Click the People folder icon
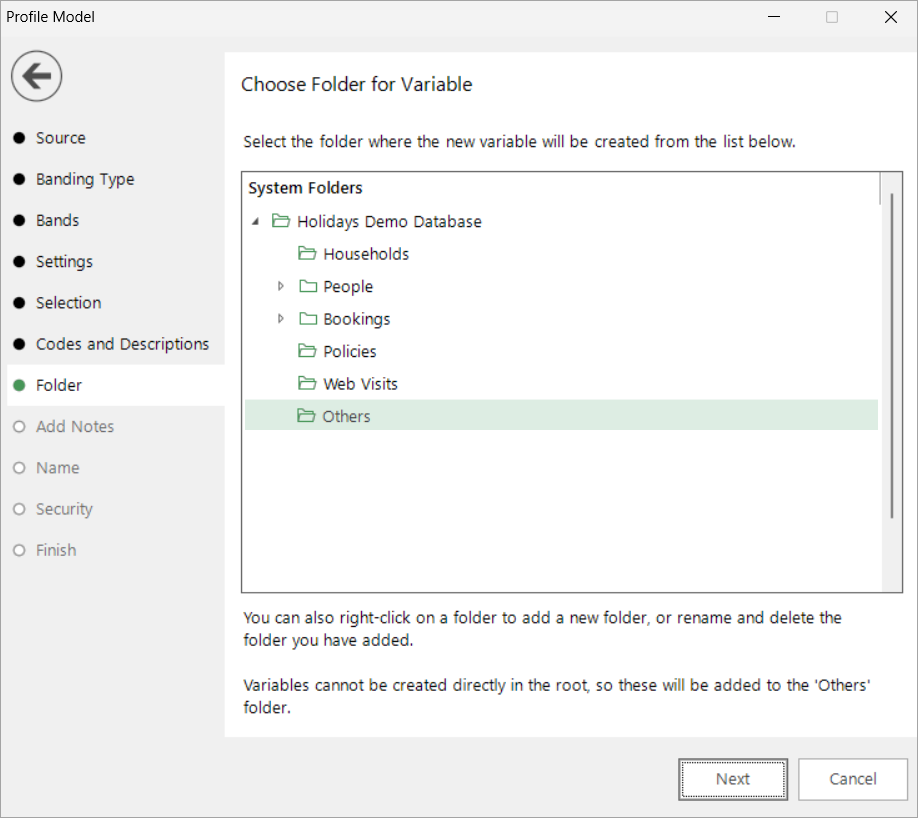Viewport: 918px width, 818px height. coord(307,286)
